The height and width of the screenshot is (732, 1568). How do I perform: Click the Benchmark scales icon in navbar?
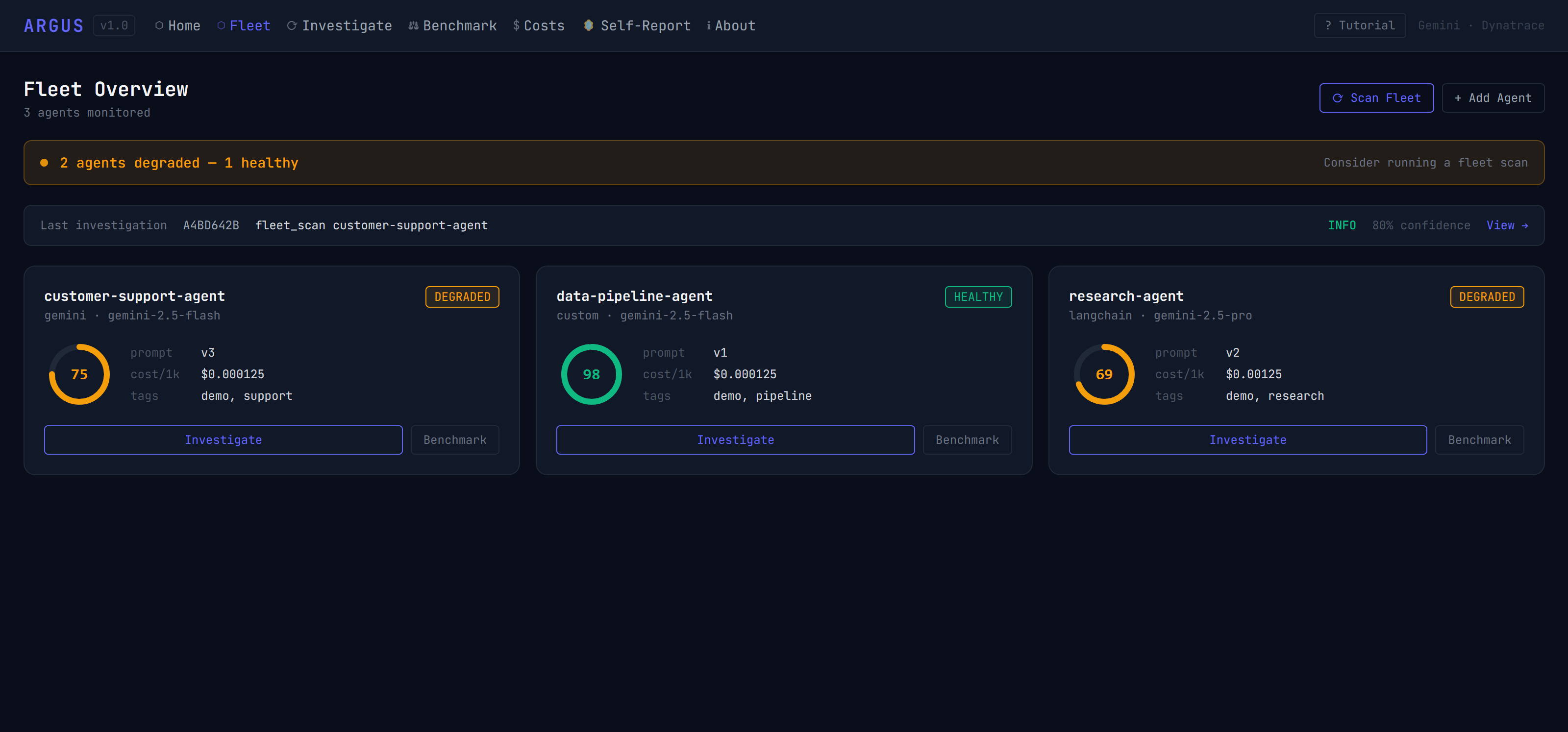(x=413, y=25)
